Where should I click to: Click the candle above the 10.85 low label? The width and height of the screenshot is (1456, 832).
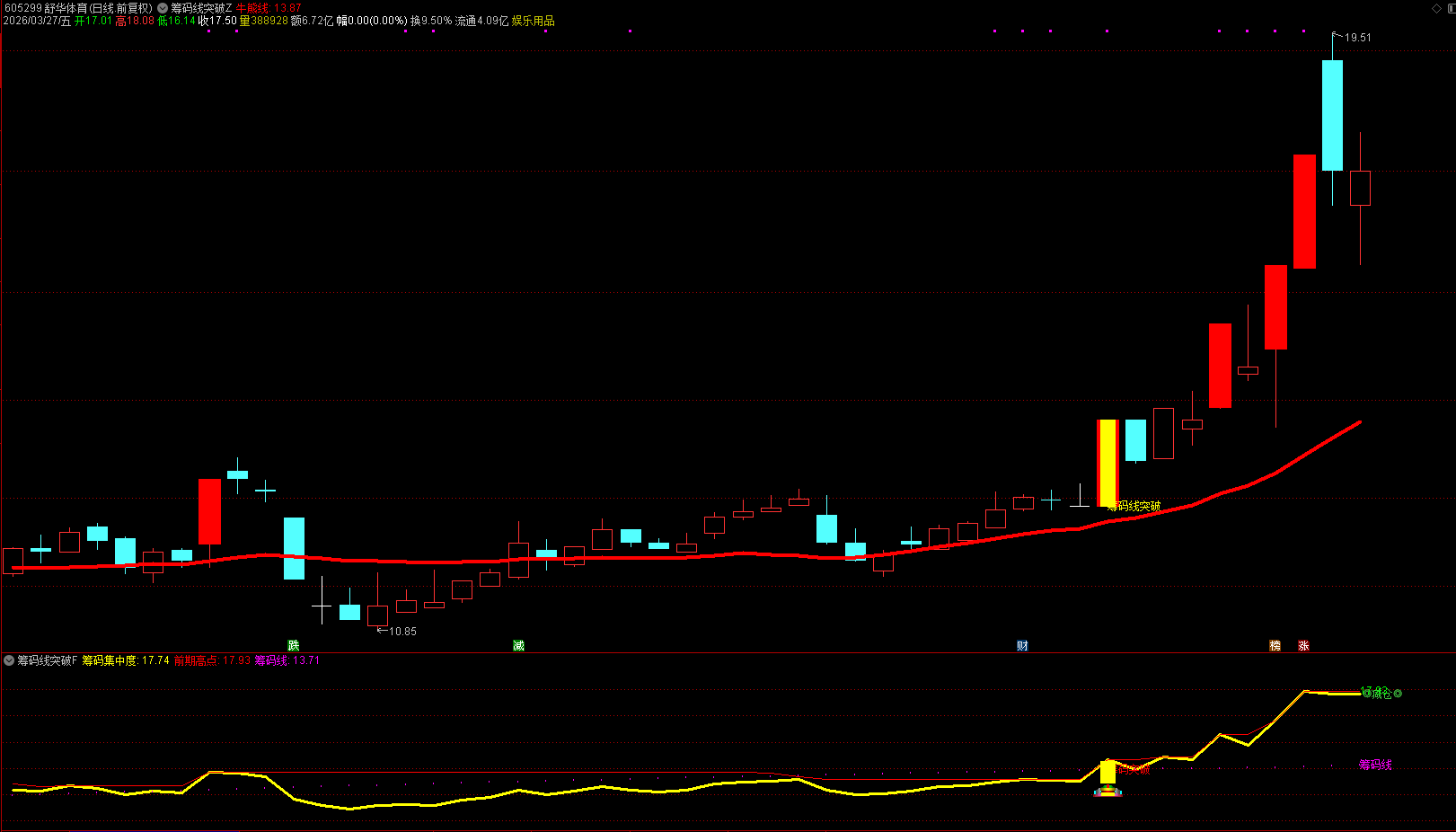point(378,615)
